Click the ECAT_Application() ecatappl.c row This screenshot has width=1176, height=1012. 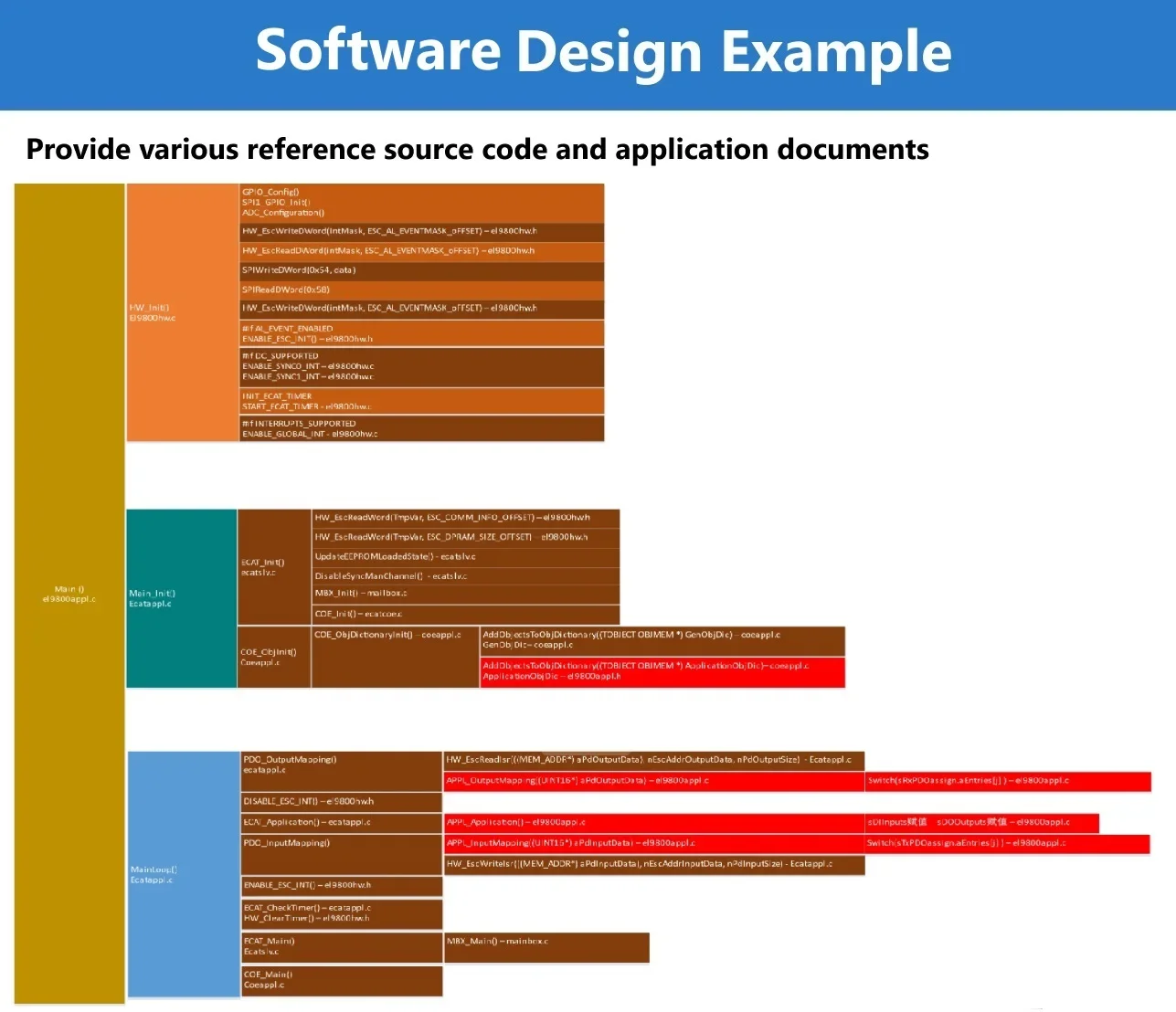pos(342,823)
